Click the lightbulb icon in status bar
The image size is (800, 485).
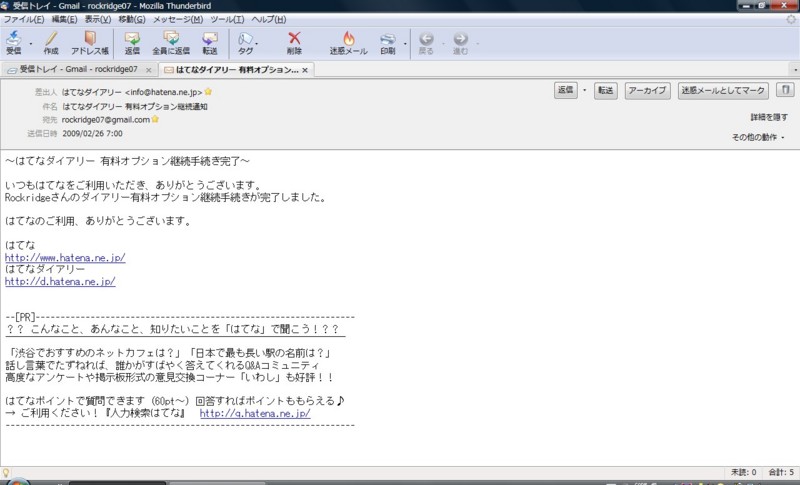pos(6,472)
